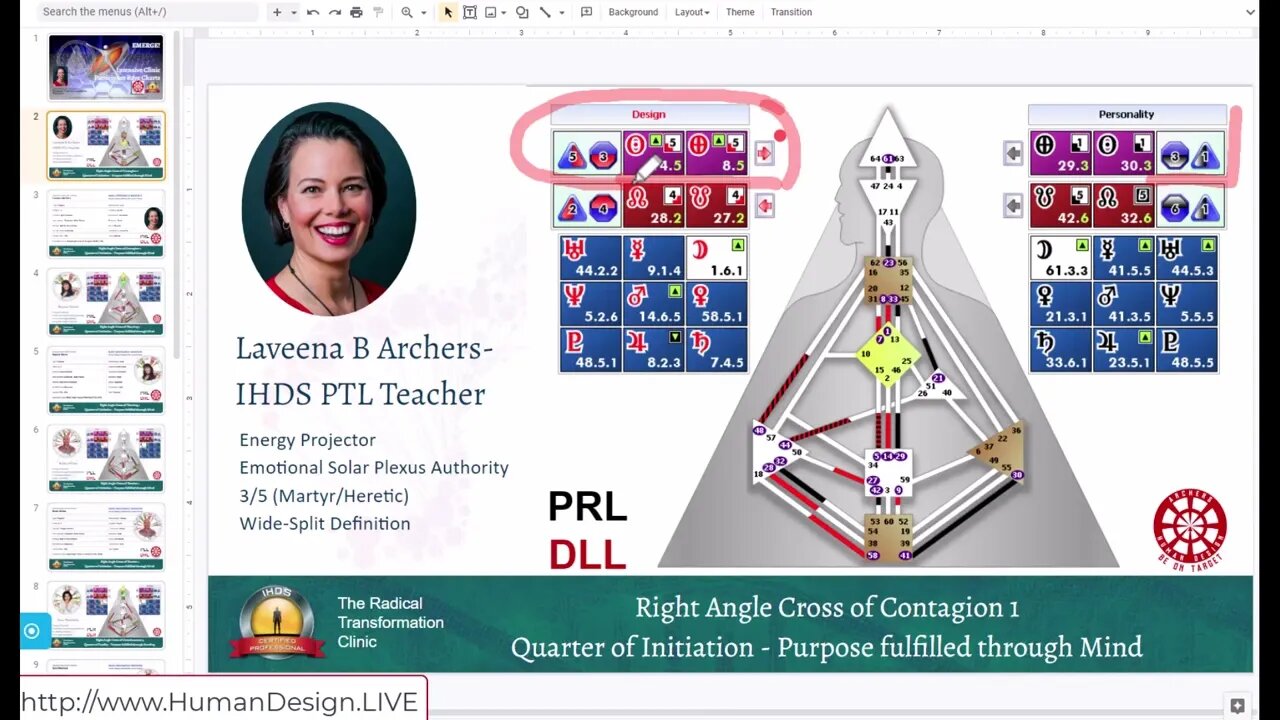
Task: Click the new slide plus icon
Action: pyautogui.click(x=277, y=12)
